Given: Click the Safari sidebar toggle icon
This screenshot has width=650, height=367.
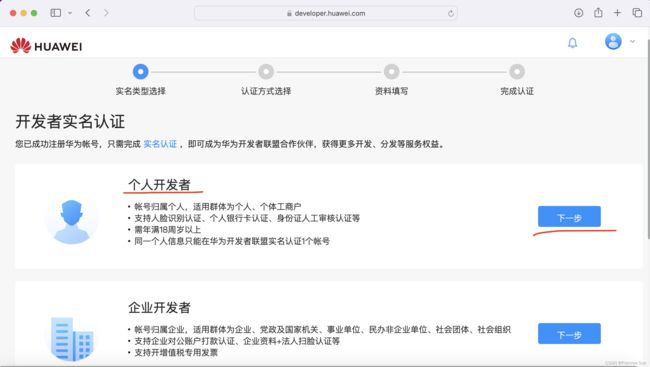Looking at the screenshot, I should [x=56, y=13].
